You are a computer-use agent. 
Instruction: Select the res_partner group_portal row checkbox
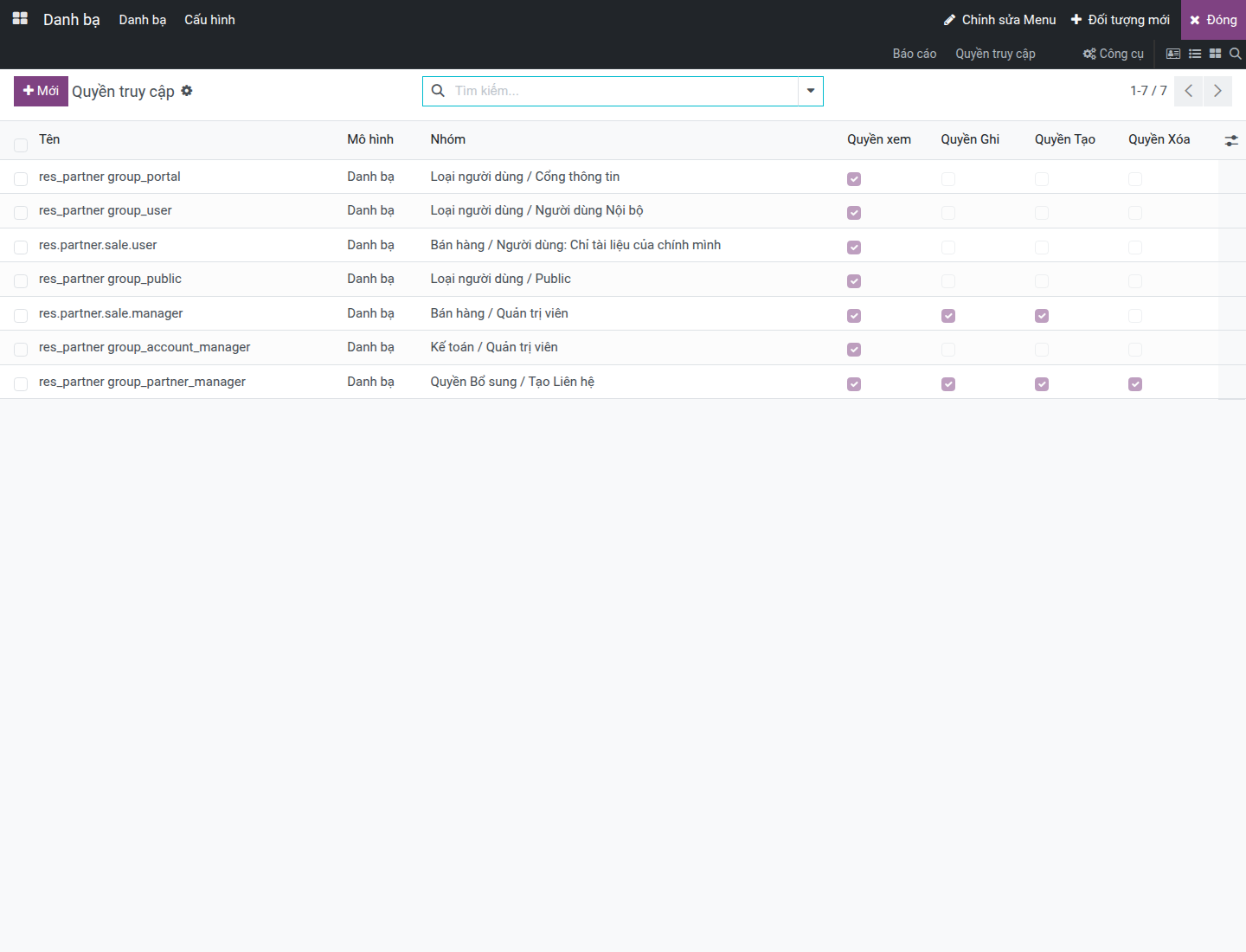[21, 179]
